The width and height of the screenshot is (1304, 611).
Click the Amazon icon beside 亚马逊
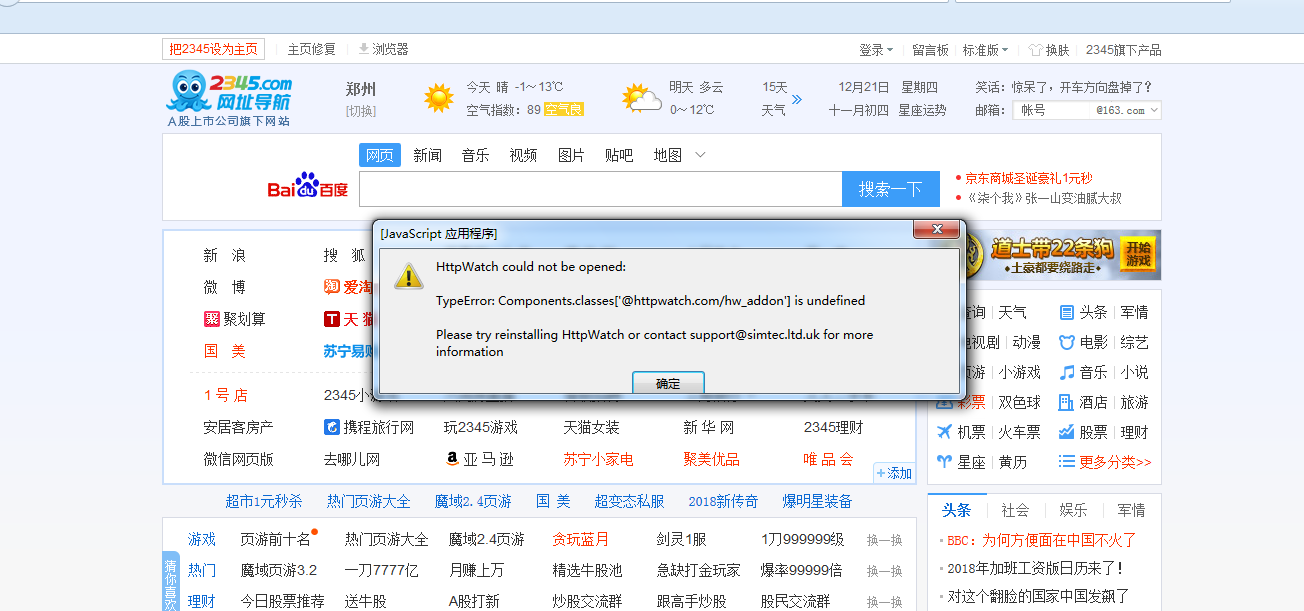tap(452, 459)
